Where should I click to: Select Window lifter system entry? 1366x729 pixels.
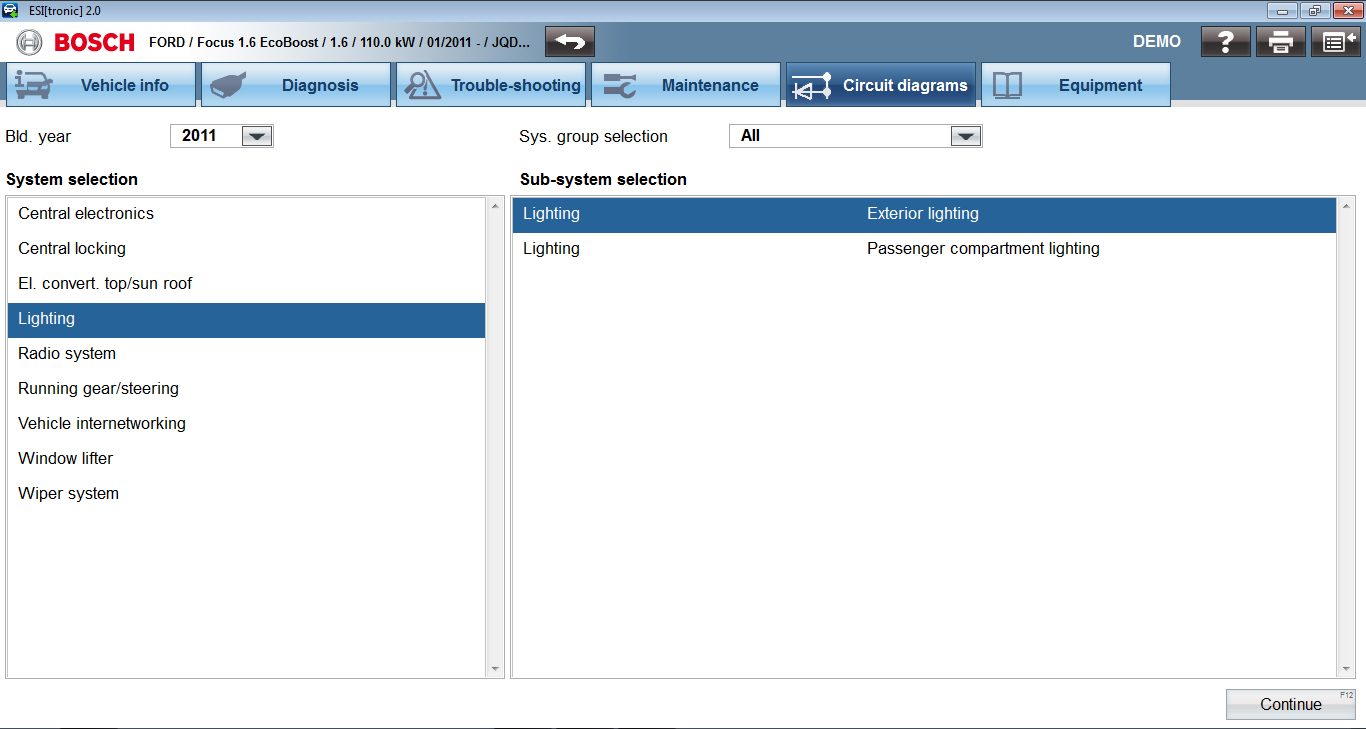66,458
